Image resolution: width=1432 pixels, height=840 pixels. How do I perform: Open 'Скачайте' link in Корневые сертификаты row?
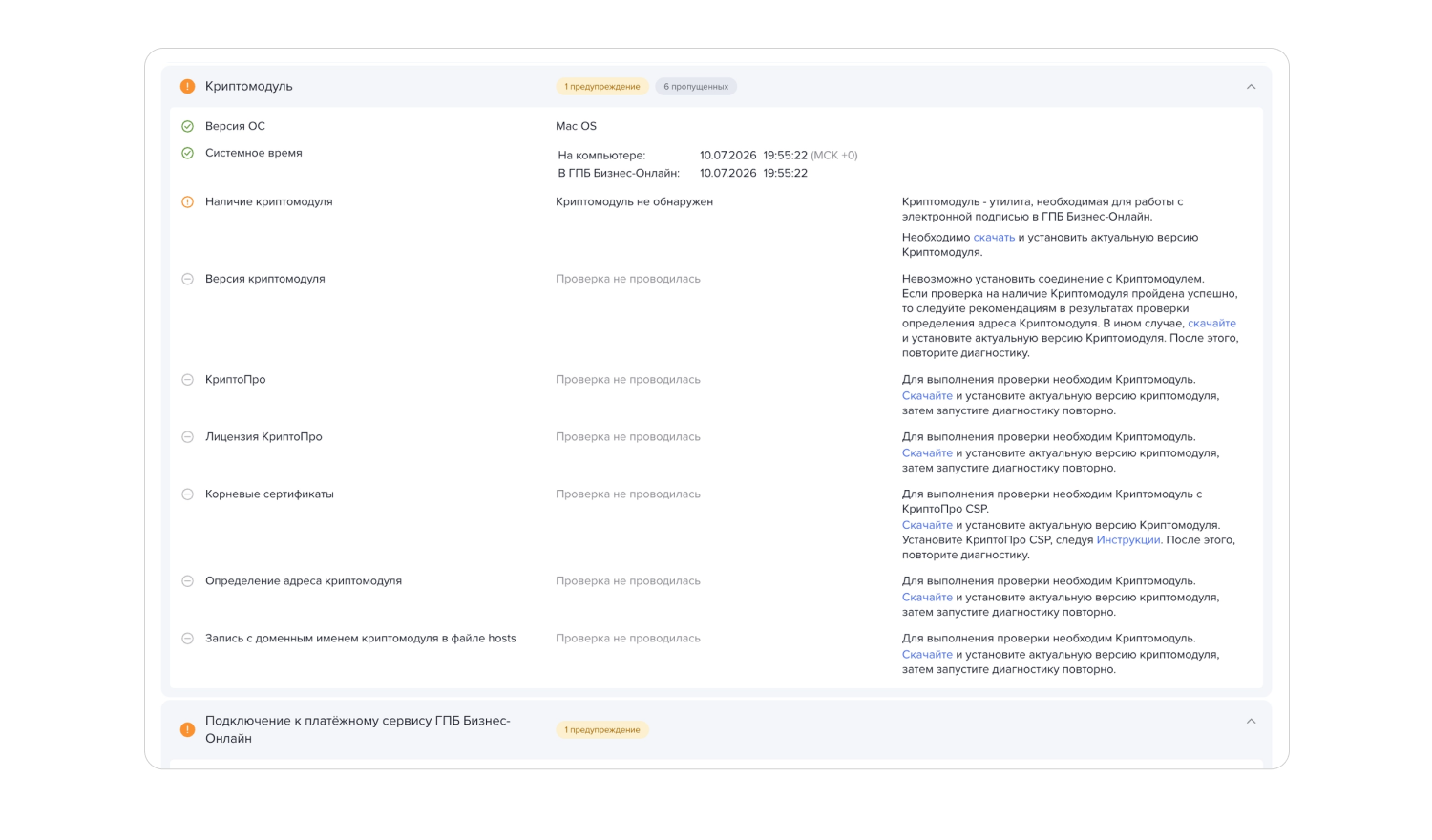click(927, 526)
